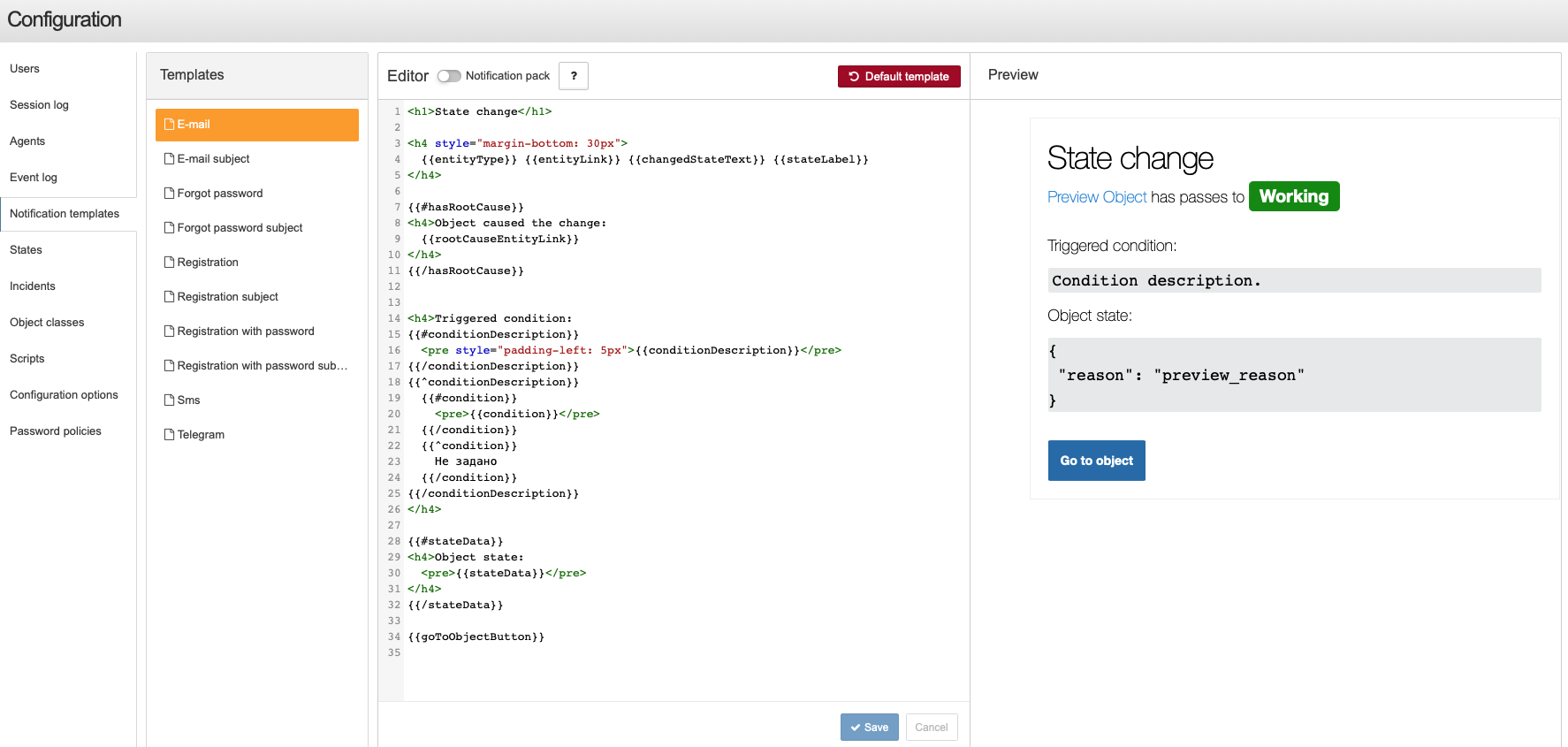
Task: Open the question mark help button
Action: pos(574,76)
